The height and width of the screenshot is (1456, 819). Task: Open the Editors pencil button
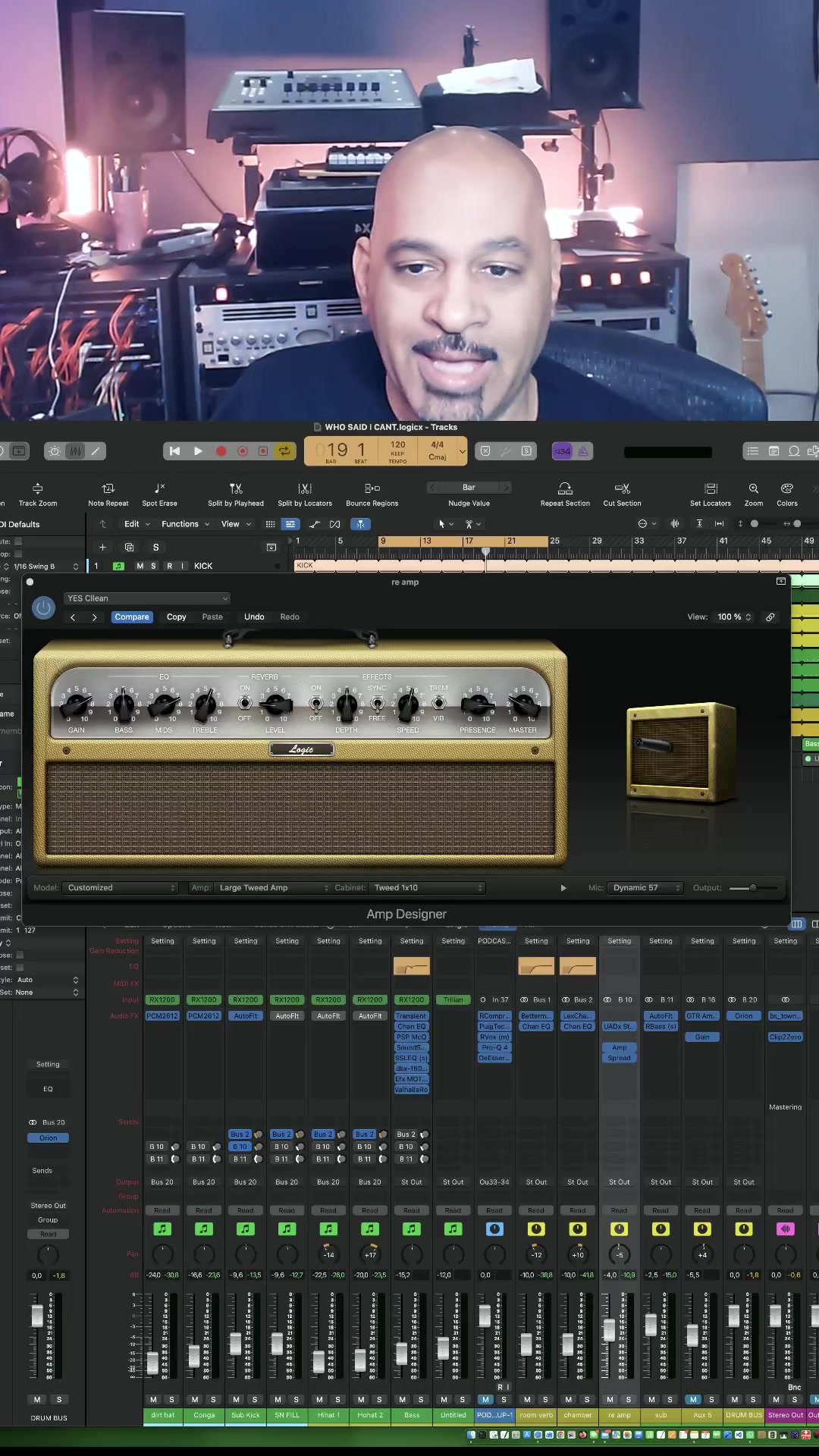(96, 451)
